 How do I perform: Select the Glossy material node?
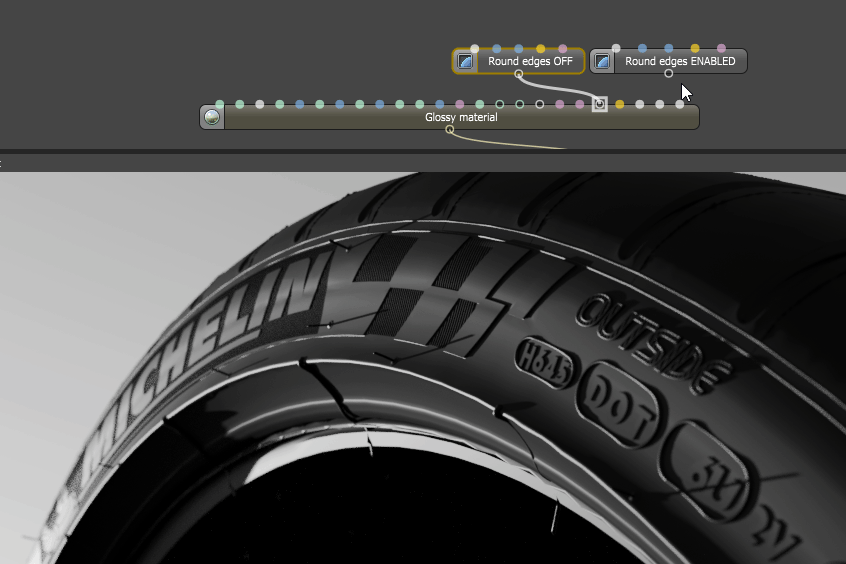(x=449, y=117)
